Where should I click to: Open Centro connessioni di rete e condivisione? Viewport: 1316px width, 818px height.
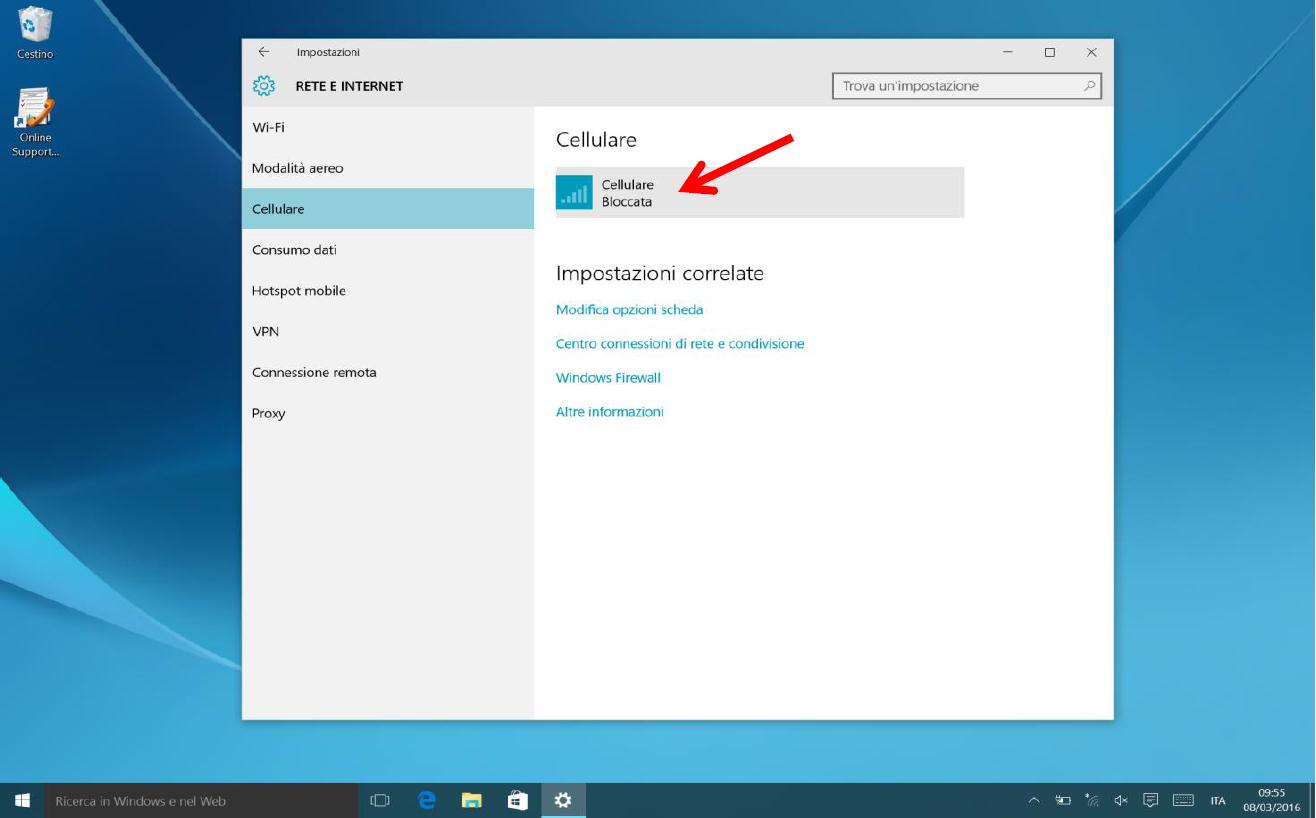680,344
